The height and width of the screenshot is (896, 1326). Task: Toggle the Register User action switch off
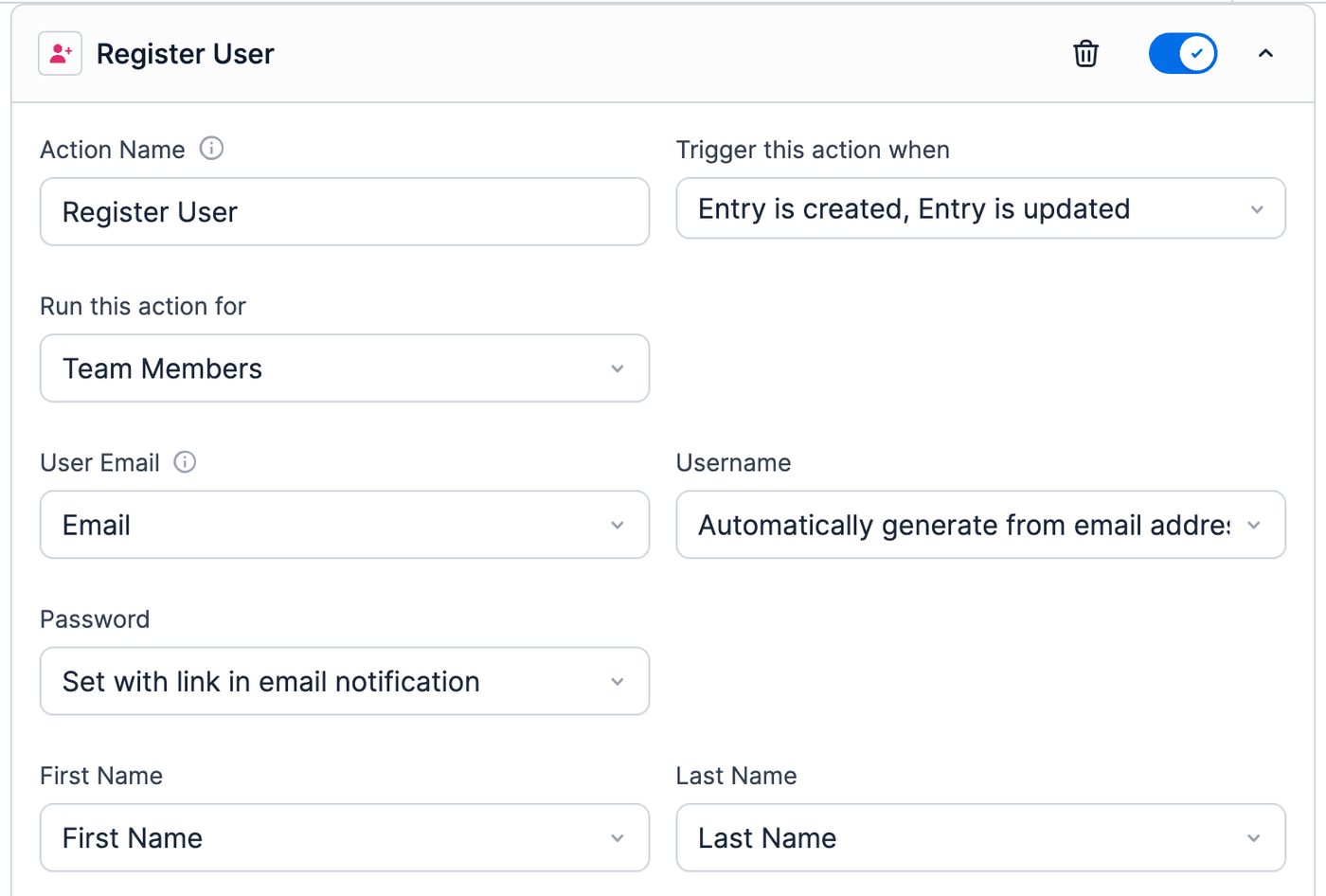(1183, 54)
